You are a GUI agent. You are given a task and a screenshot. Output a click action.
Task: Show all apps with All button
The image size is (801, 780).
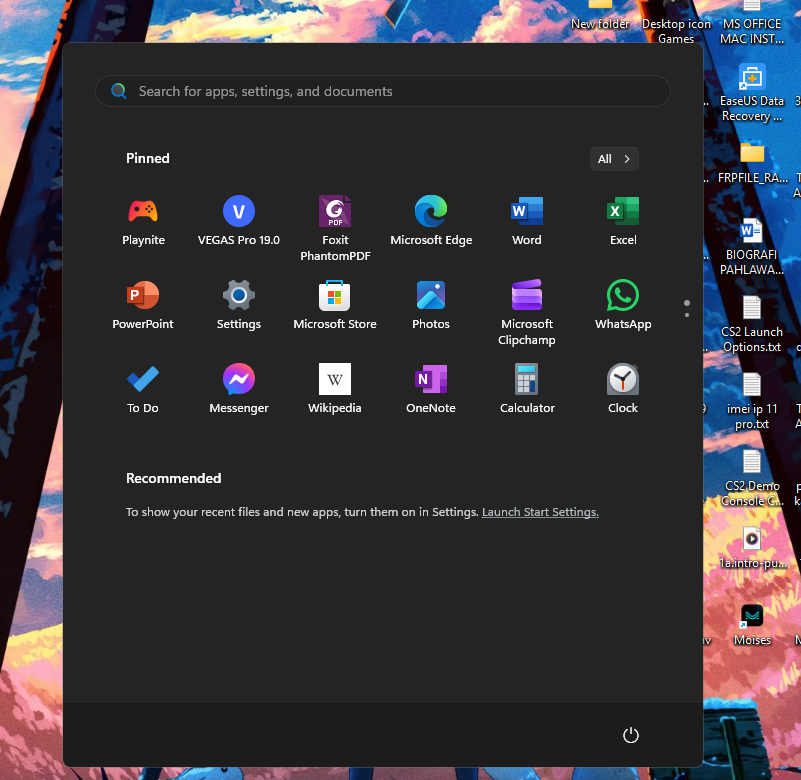point(614,159)
